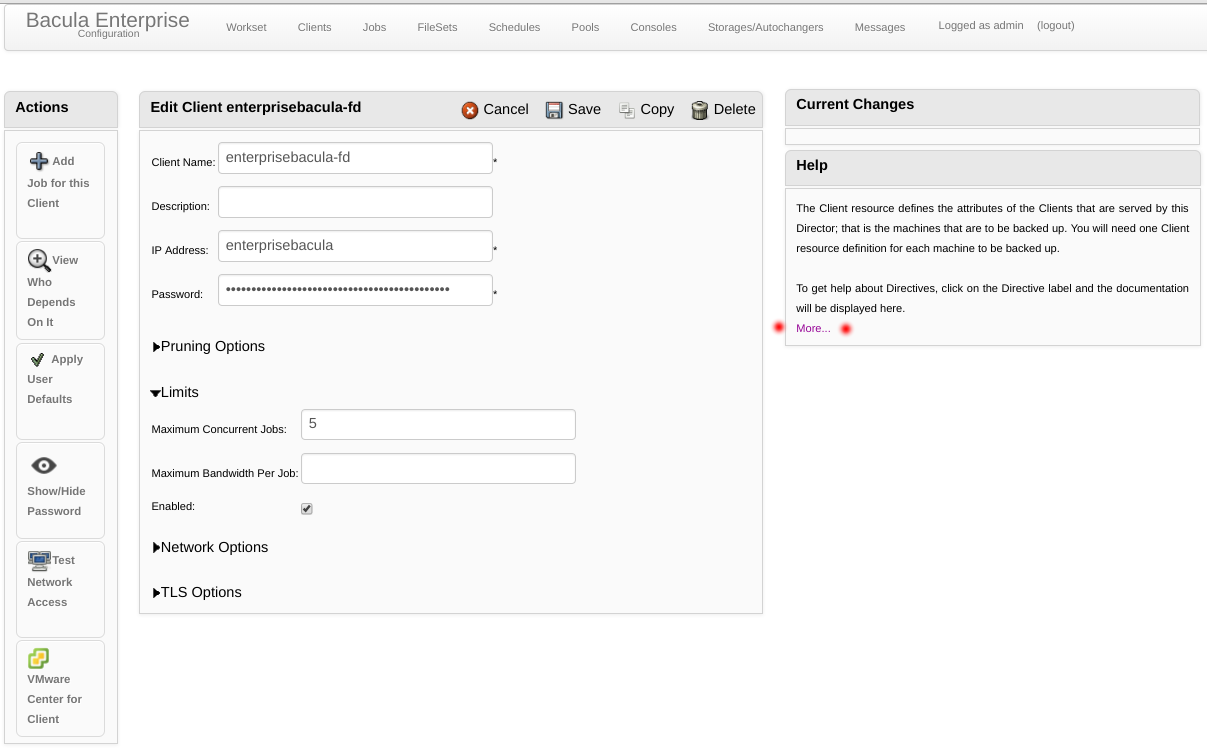Click the red Cancel icon
The width and height of the screenshot is (1207, 750).
[x=470, y=110]
